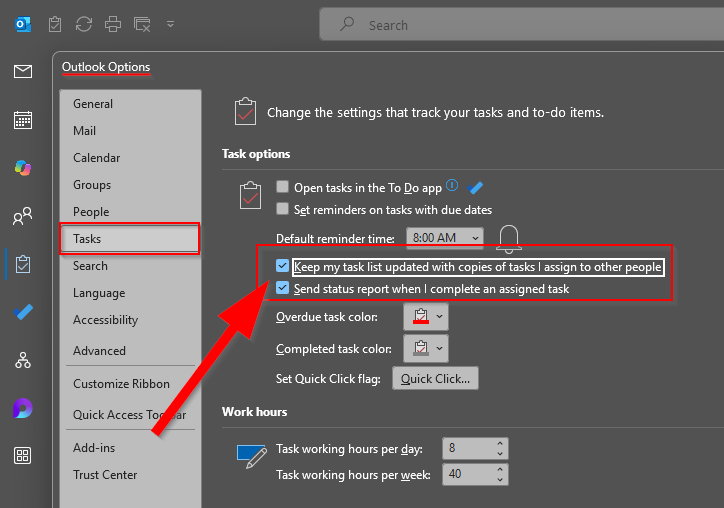Click the blue To Do checkmark icon beside option
Screen dimensions: 724x508
pyautogui.click(x=475, y=187)
